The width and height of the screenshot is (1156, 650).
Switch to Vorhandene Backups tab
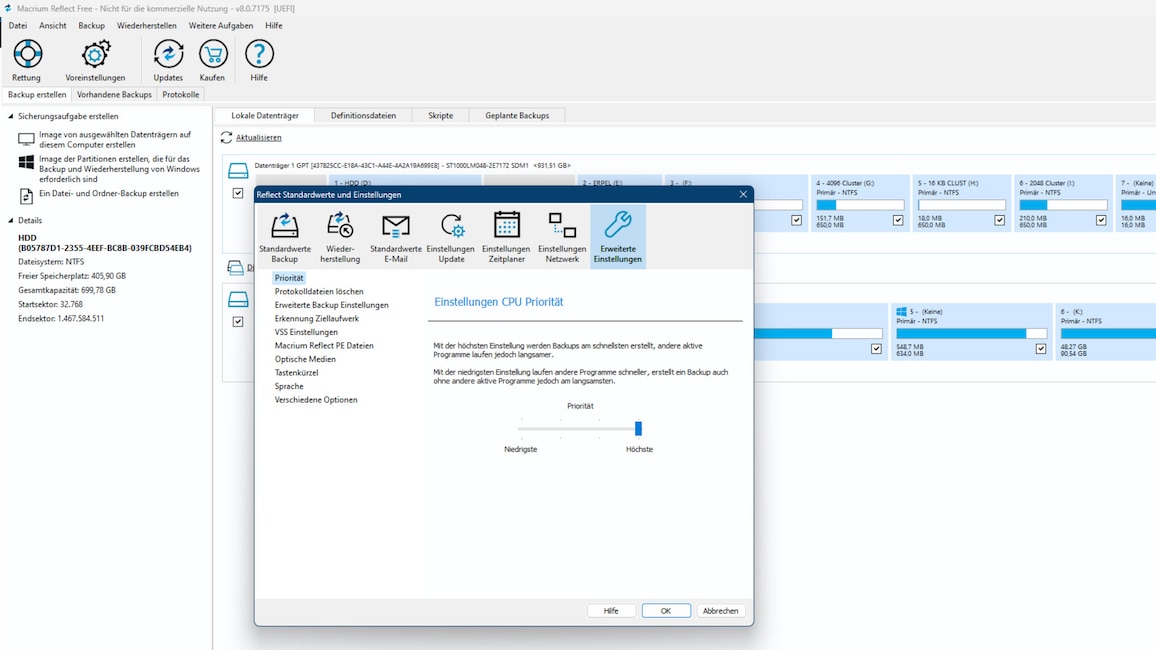114,94
